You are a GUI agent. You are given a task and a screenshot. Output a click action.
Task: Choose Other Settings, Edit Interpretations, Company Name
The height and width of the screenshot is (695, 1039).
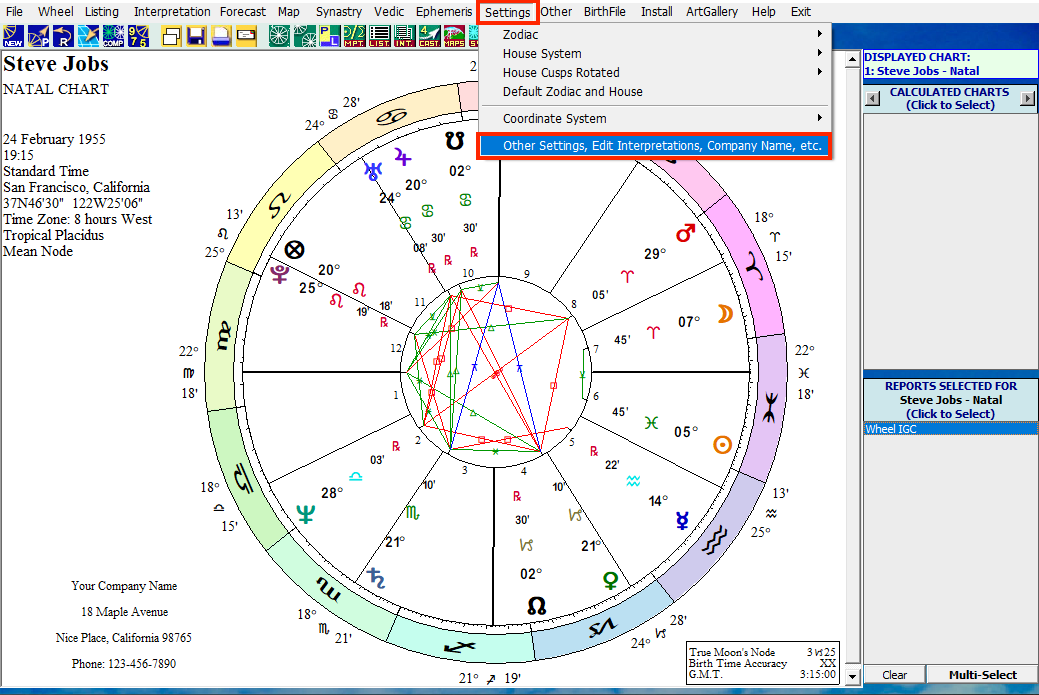coord(655,146)
